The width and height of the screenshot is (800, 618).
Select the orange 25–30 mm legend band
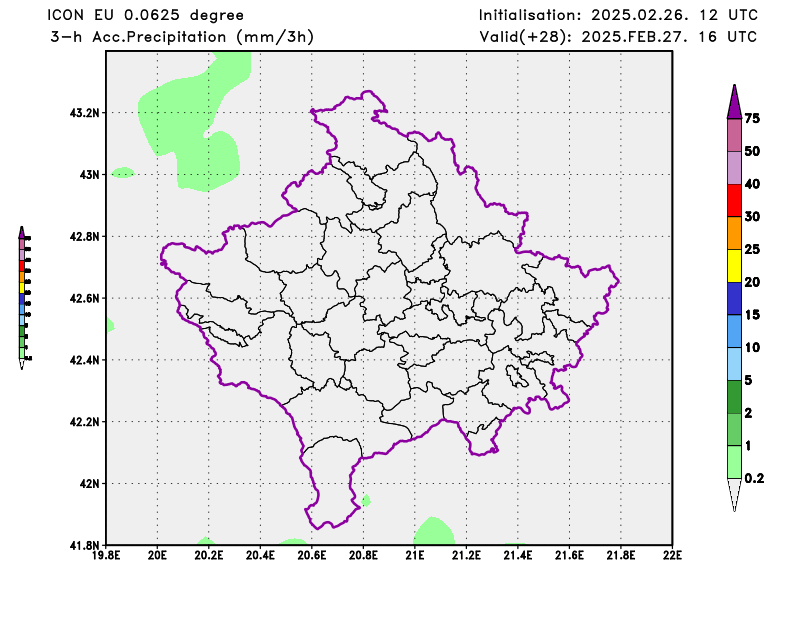[734, 233]
